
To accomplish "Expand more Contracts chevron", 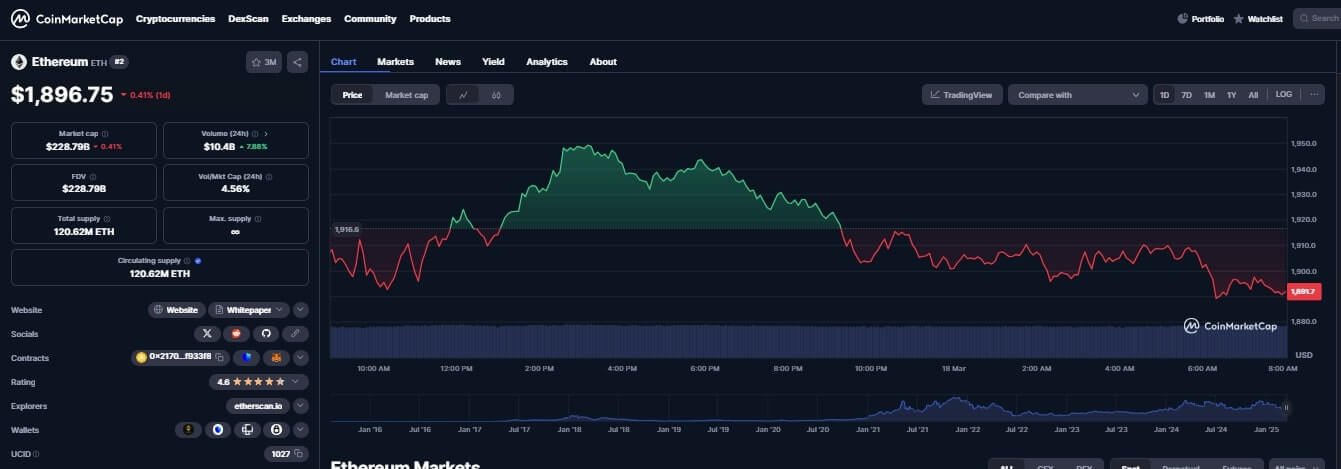I will click(x=301, y=358).
